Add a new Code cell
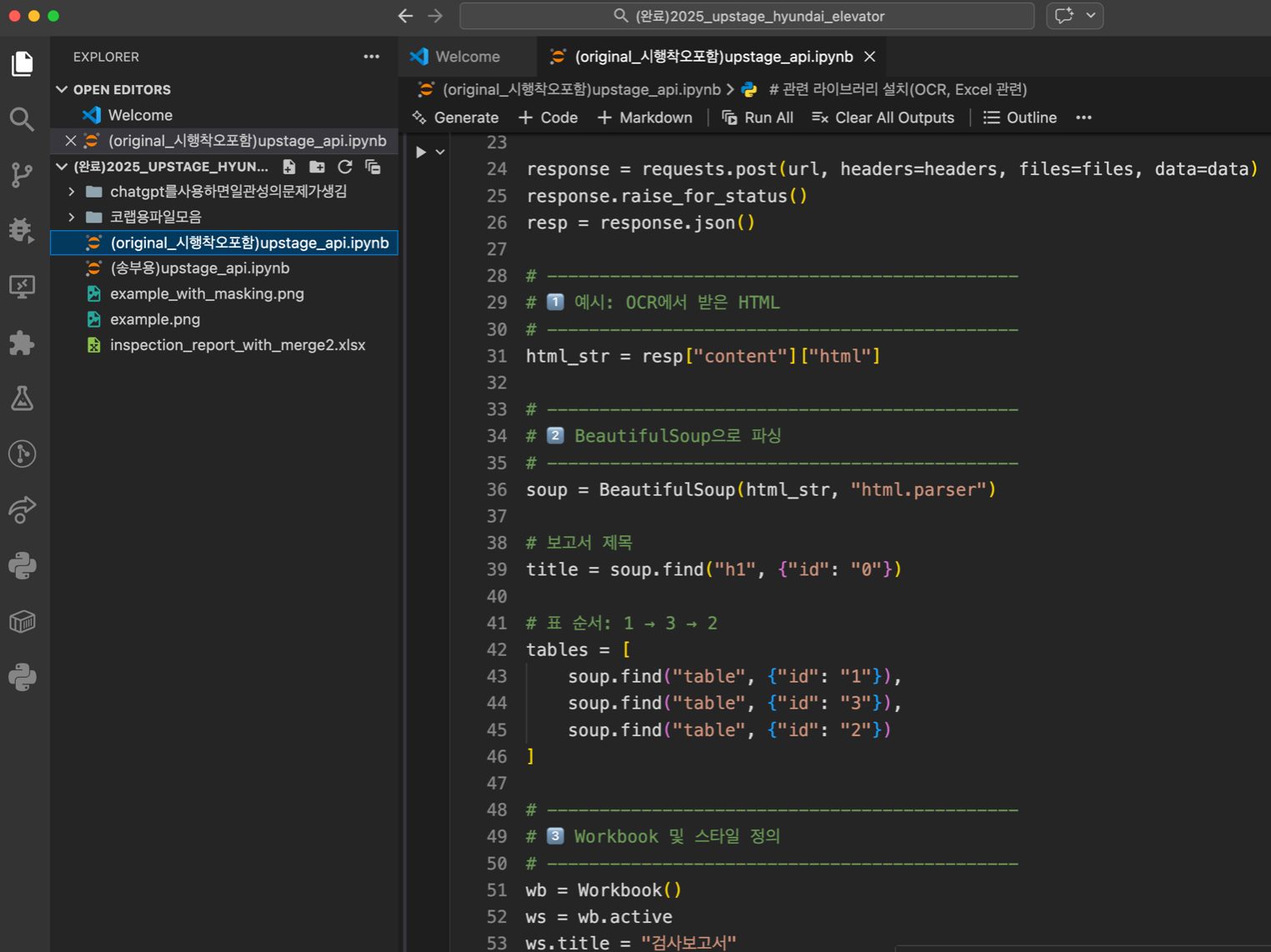This screenshot has height=952, width=1271. 548,118
